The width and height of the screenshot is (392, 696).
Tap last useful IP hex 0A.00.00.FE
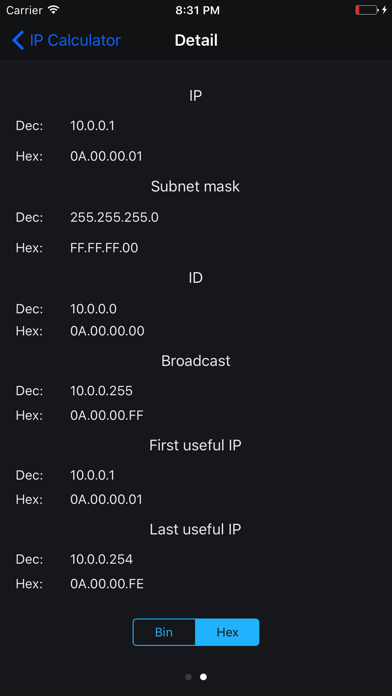click(x=107, y=584)
